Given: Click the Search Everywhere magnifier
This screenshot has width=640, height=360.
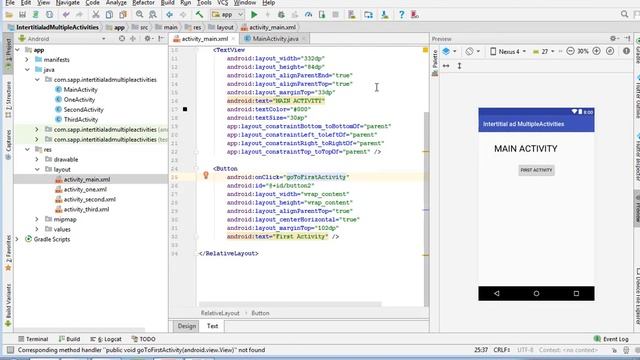Looking at the screenshot, I should coord(624,15).
